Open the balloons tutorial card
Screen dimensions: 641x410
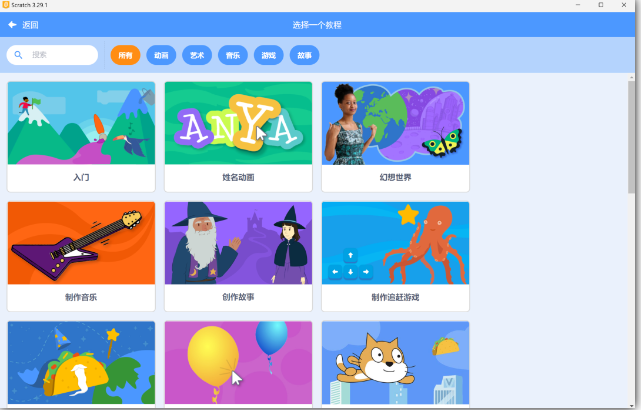[238, 364]
